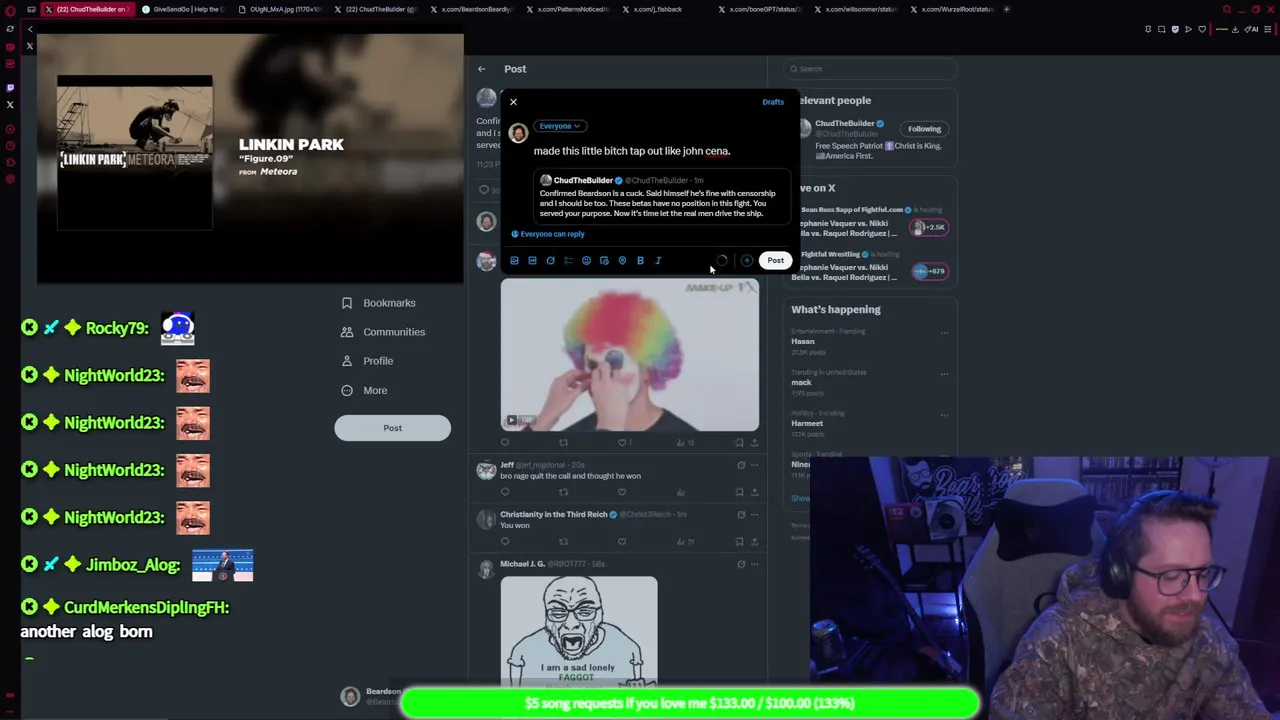
Task: Tag location in composer toolbar
Action: coord(622,261)
